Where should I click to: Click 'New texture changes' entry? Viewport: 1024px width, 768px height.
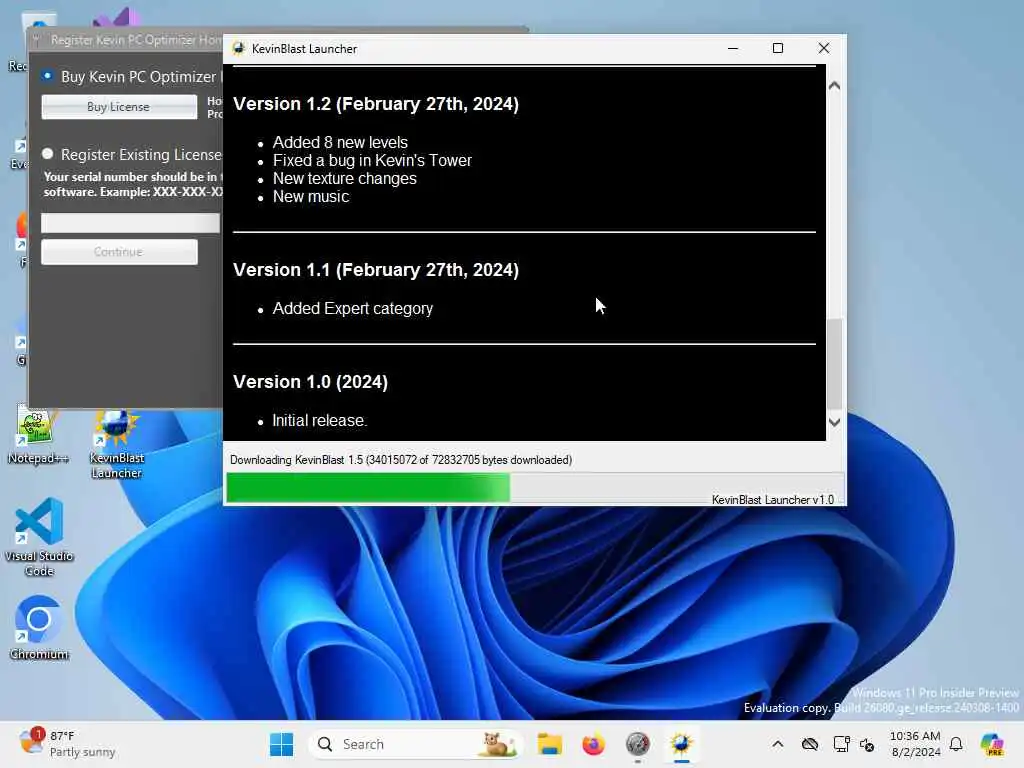coord(344,179)
